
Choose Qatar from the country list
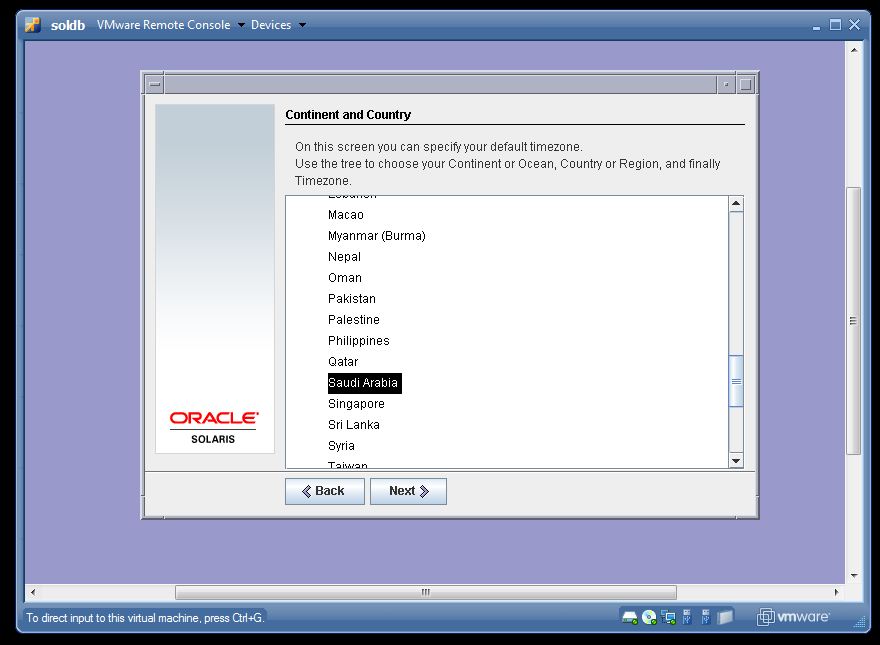click(343, 361)
